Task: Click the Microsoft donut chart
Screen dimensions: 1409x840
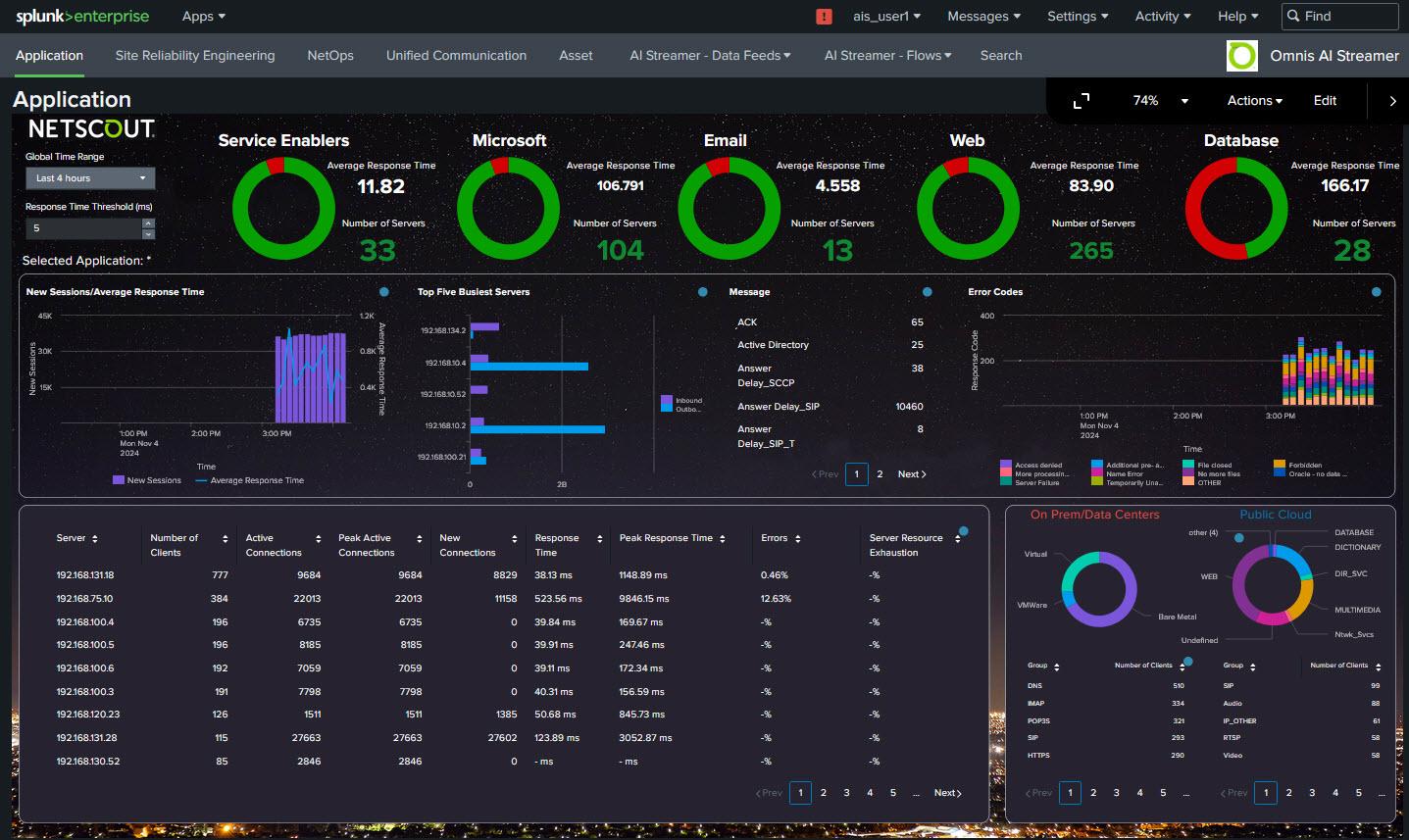Action: point(508,208)
